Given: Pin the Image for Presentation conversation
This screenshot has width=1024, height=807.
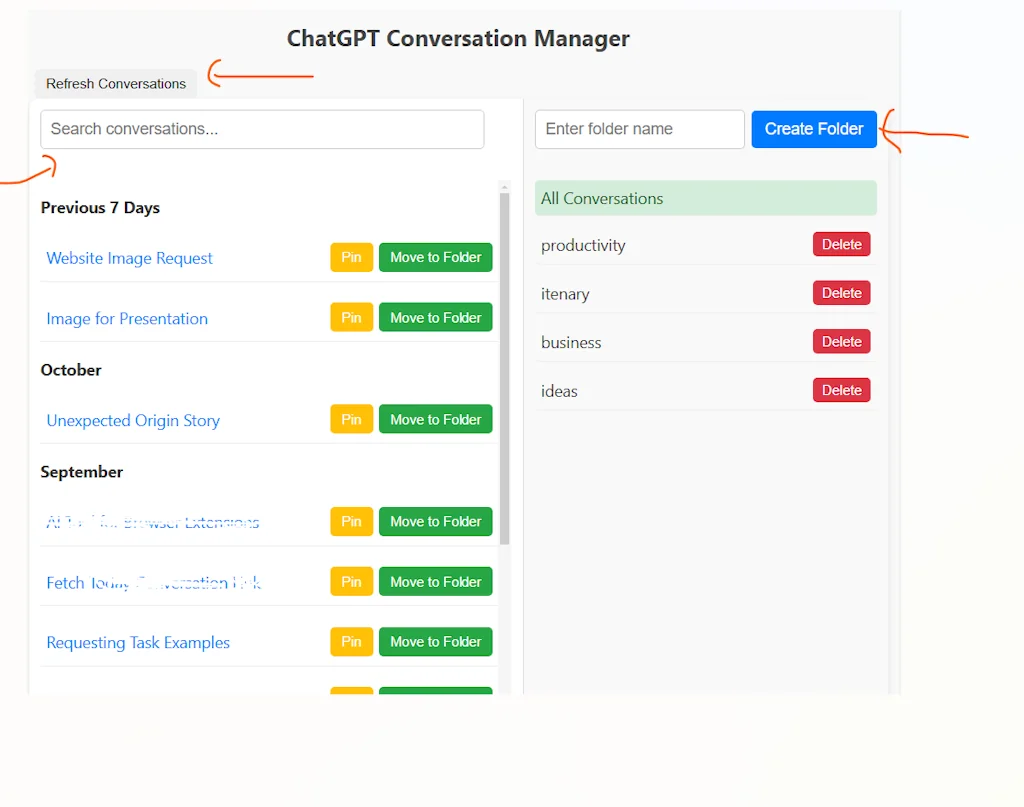Looking at the screenshot, I should tap(350, 317).
